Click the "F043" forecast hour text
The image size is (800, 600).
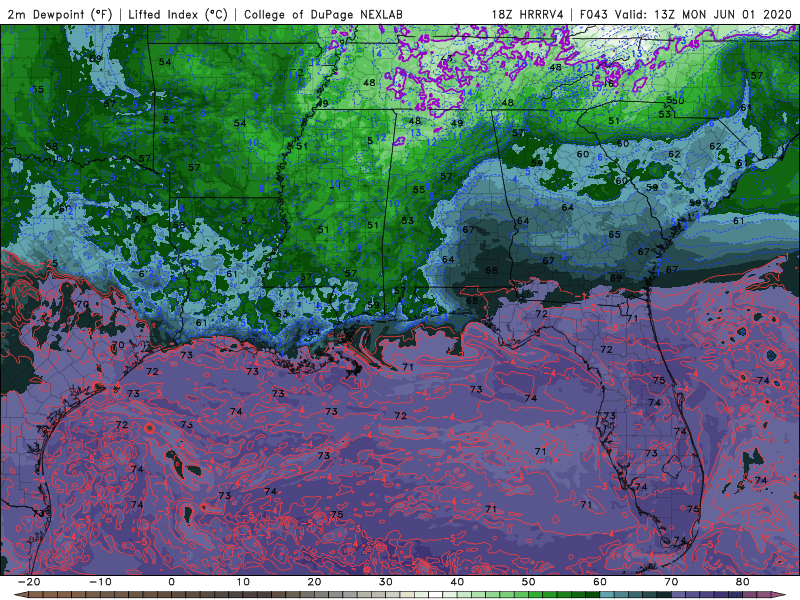[594, 14]
